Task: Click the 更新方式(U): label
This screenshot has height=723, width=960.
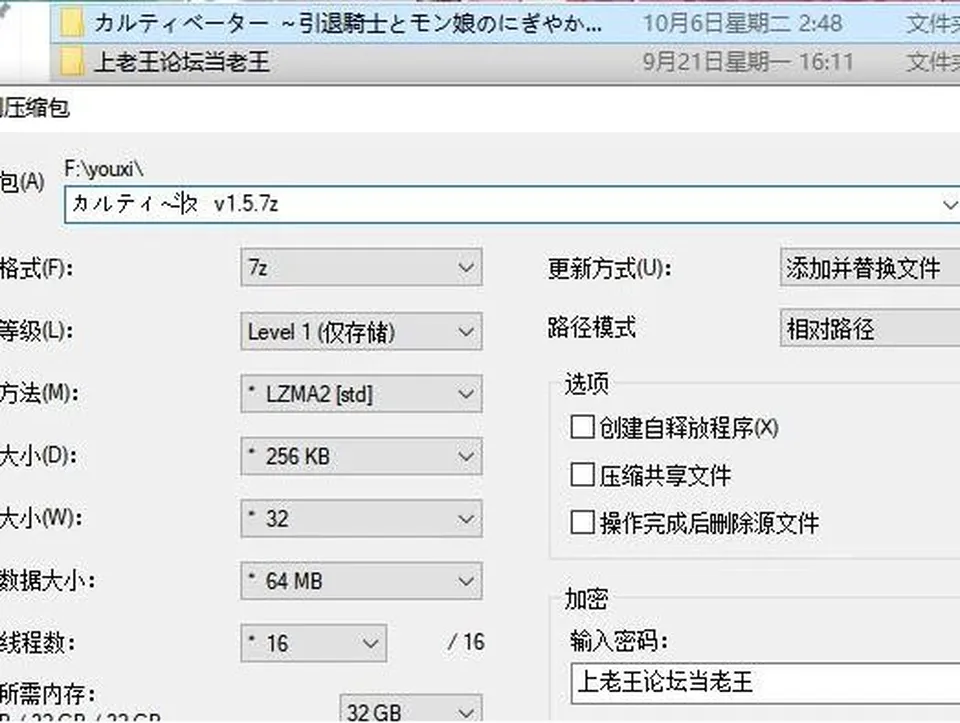Action: click(x=609, y=268)
